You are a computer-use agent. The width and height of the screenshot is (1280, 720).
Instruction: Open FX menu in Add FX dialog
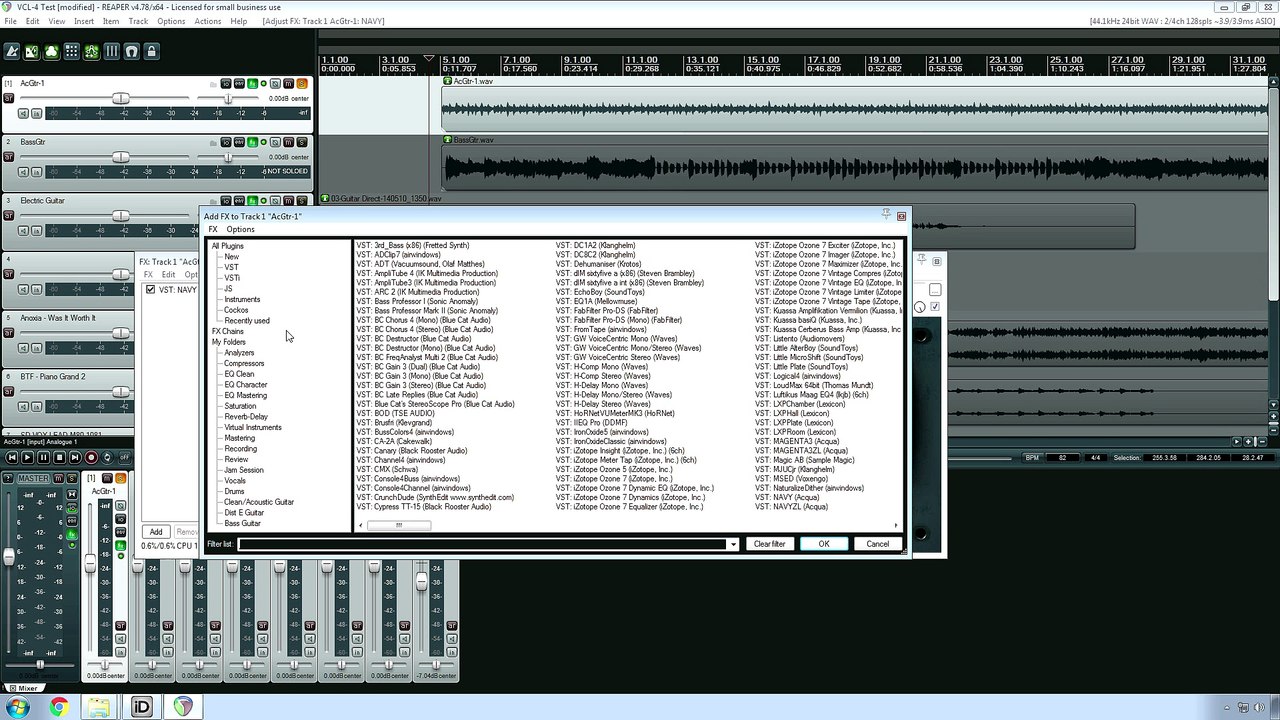tap(213, 230)
